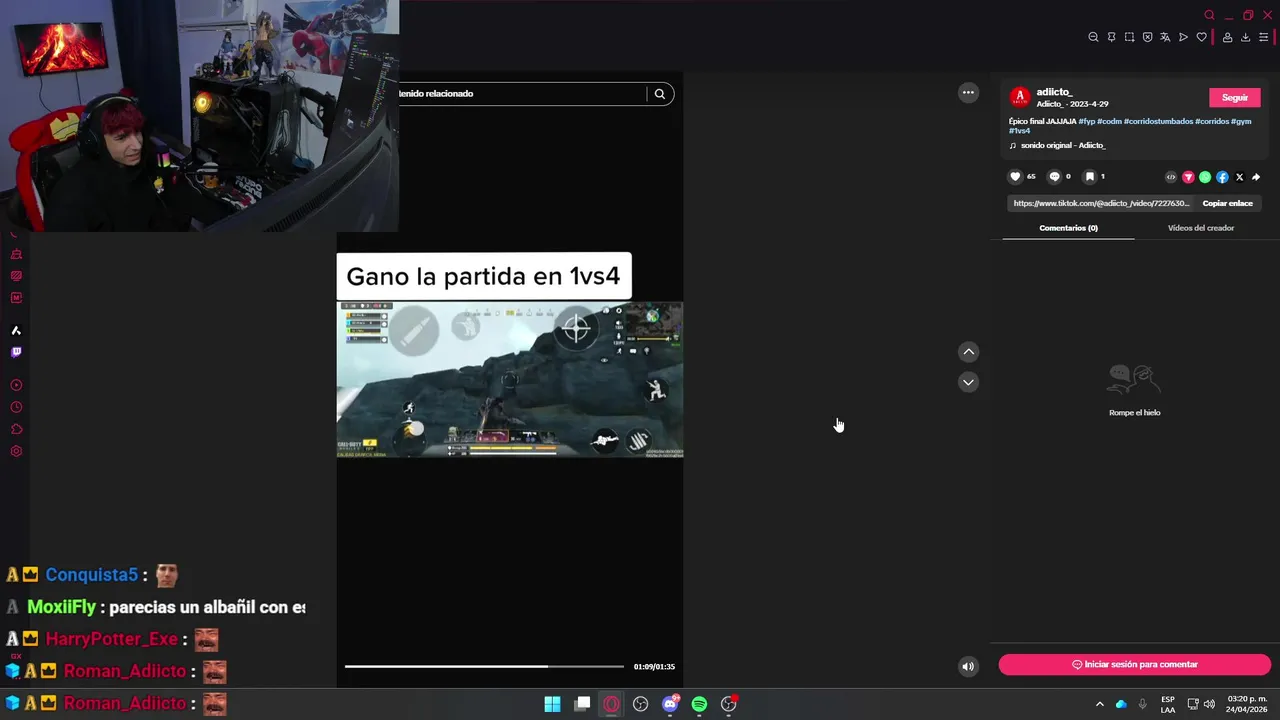The image size is (1280, 720).
Task: Share via the pink send-to-friends icon
Action: pos(1188,177)
